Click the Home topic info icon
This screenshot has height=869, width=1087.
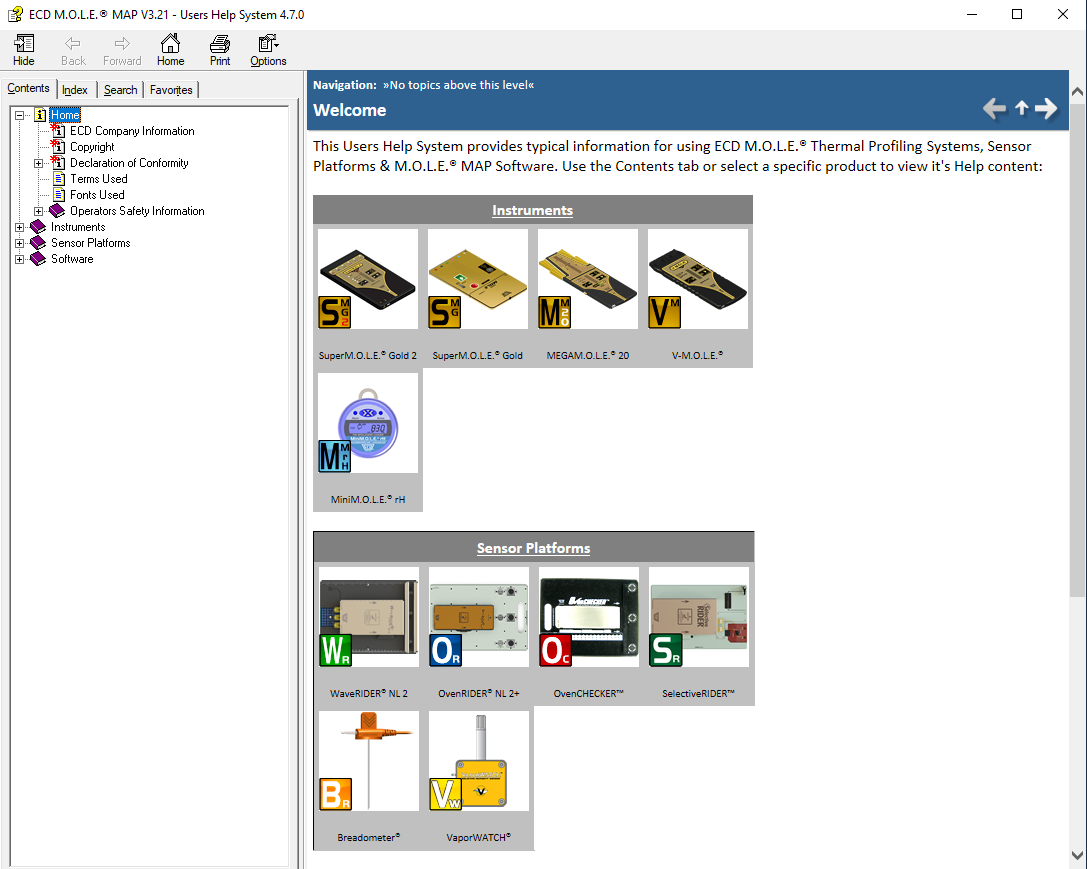click(40, 115)
